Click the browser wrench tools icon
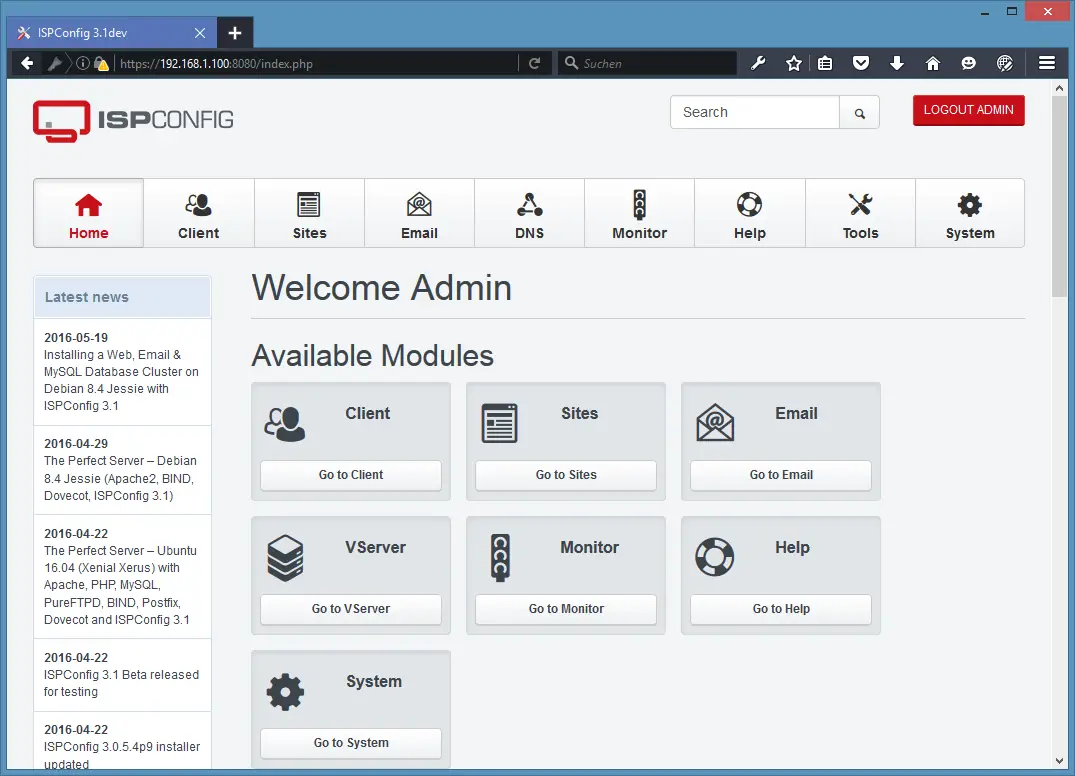The width and height of the screenshot is (1075, 776). coord(758,64)
